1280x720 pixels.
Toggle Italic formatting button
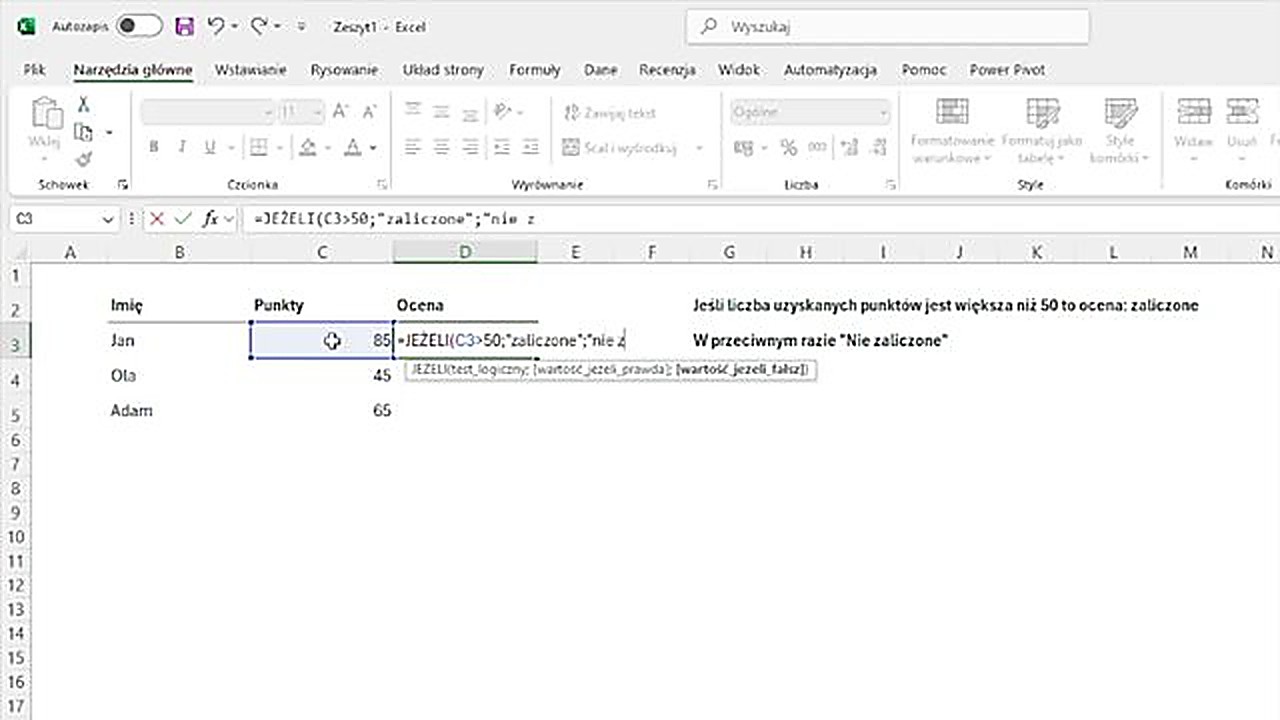click(181, 148)
